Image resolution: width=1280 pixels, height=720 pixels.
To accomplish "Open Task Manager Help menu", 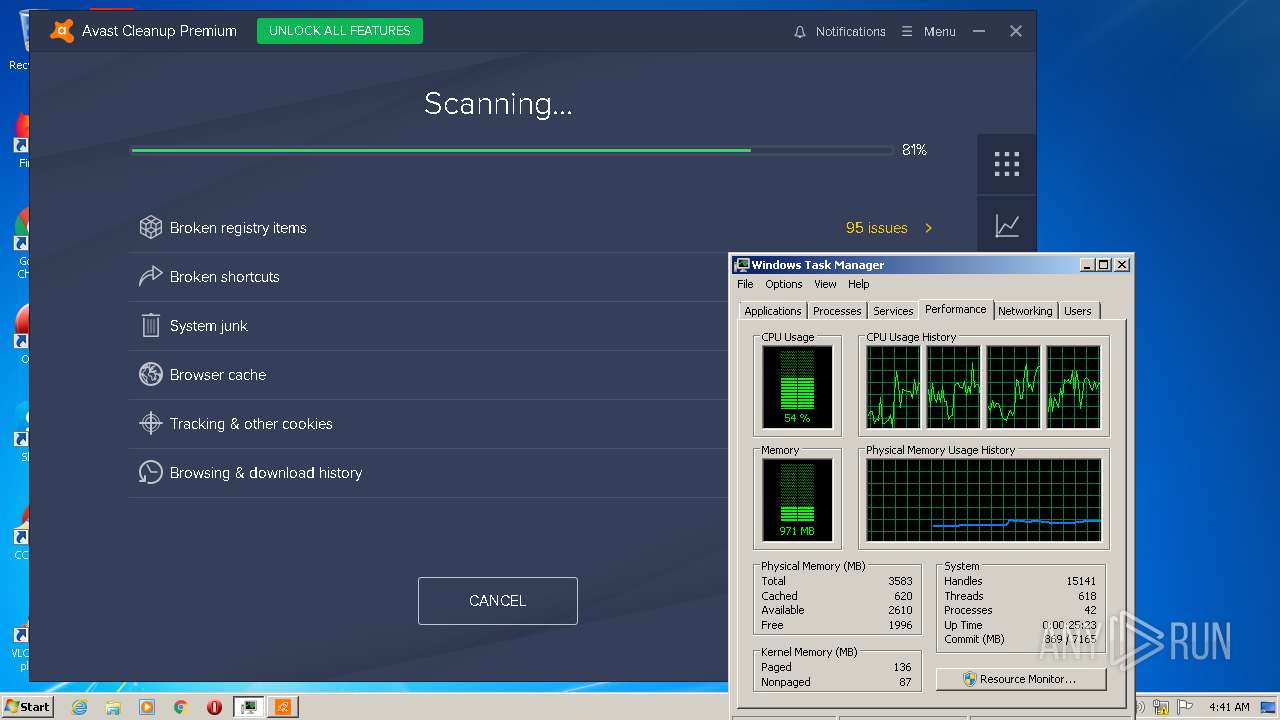I will coord(859,284).
